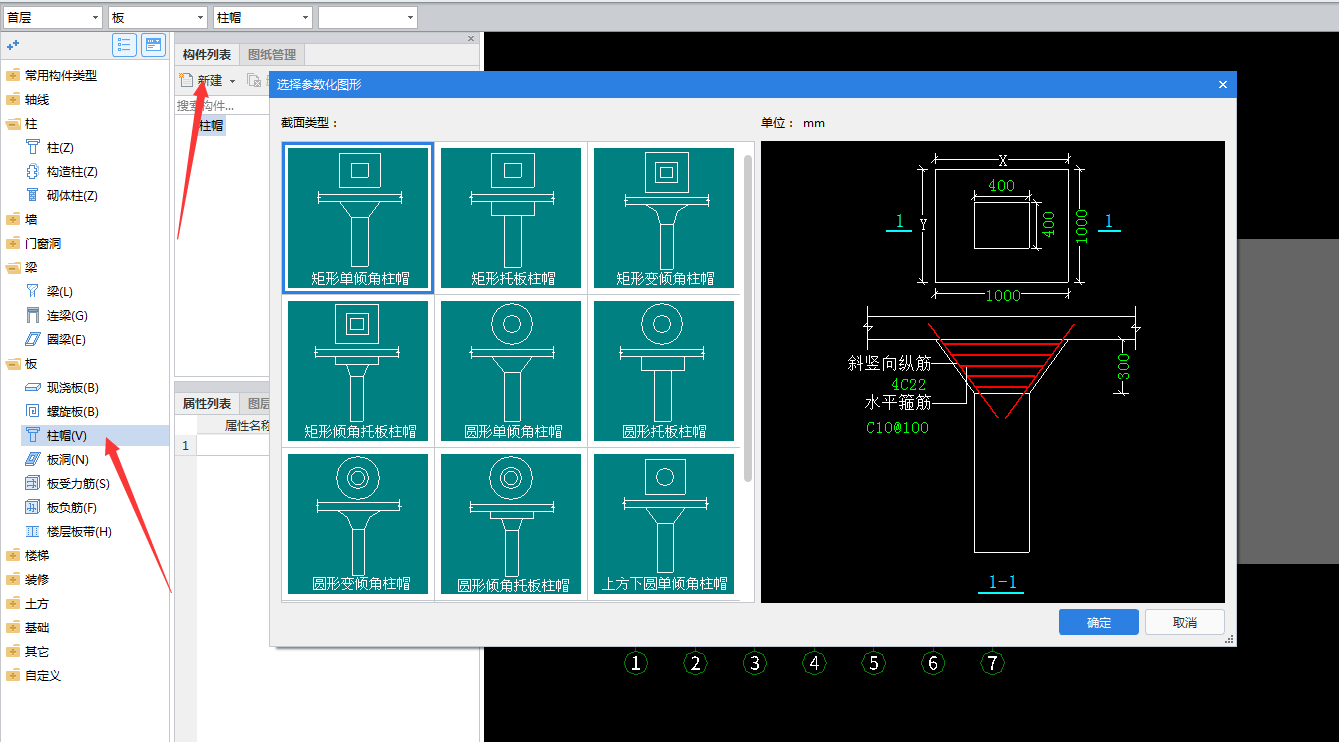Choose 矩形托板柱帽 section type
1339x742 pixels.
(x=512, y=218)
